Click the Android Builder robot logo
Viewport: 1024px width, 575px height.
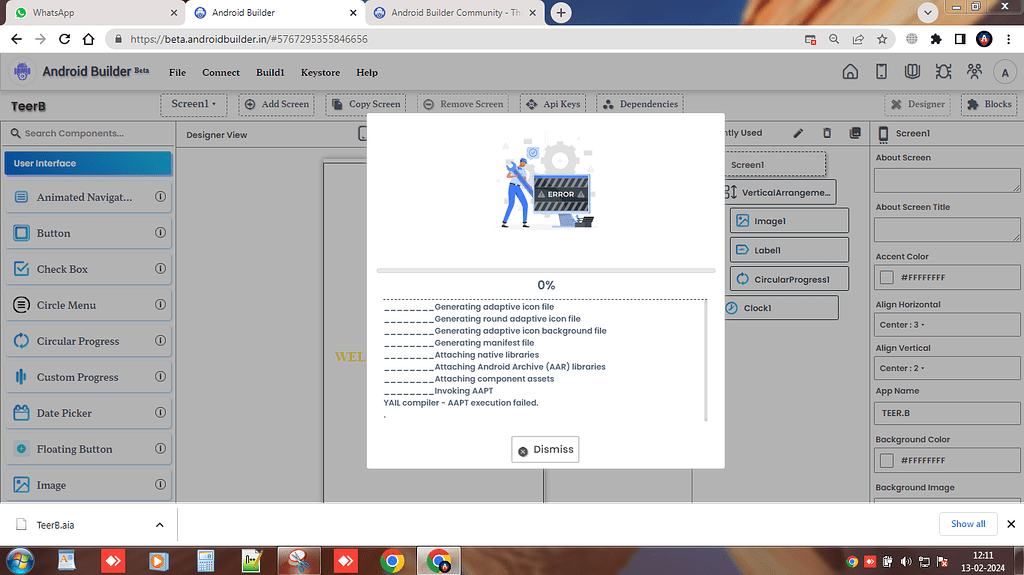pyautogui.click(x=22, y=72)
